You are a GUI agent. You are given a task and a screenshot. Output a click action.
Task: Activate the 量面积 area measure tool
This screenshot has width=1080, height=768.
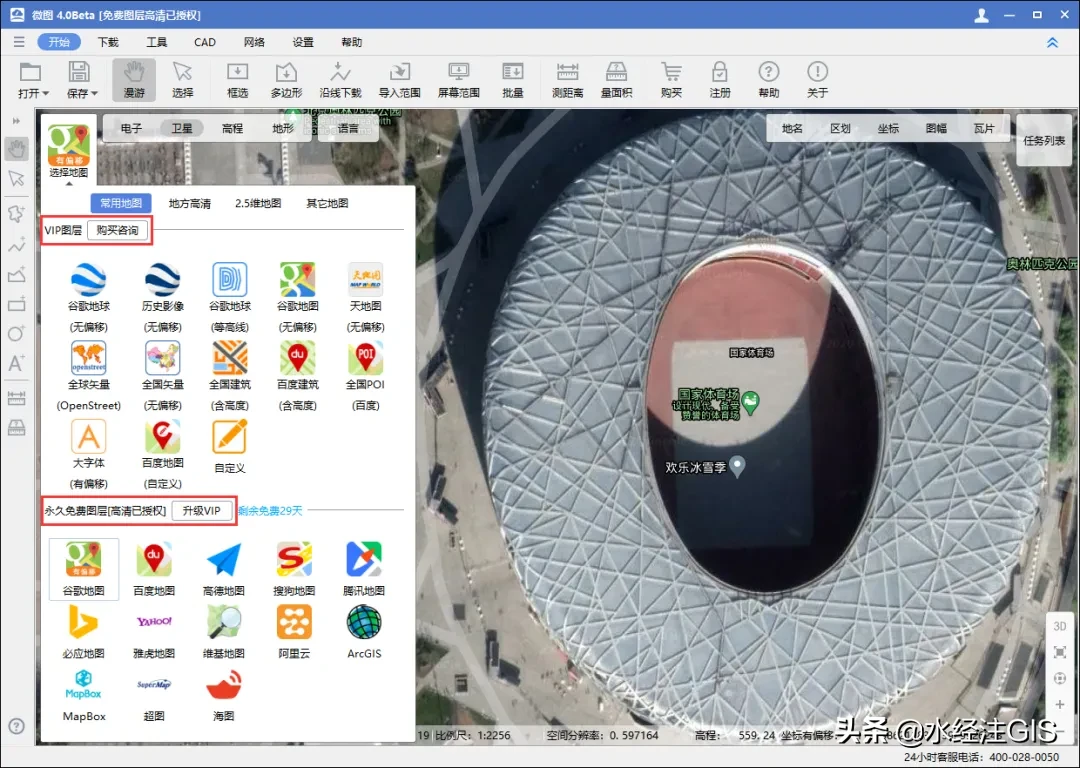(x=616, y=80)
